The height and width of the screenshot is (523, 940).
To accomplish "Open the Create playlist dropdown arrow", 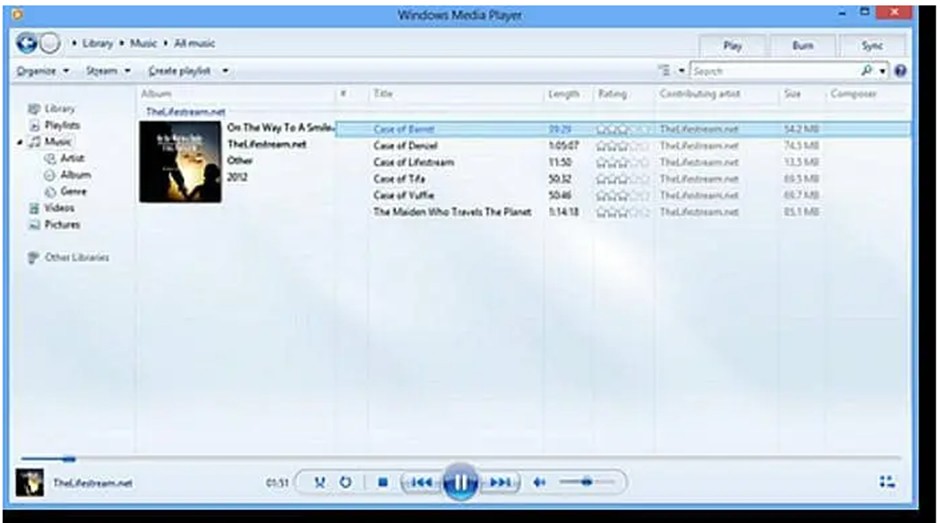I will 225,71.
